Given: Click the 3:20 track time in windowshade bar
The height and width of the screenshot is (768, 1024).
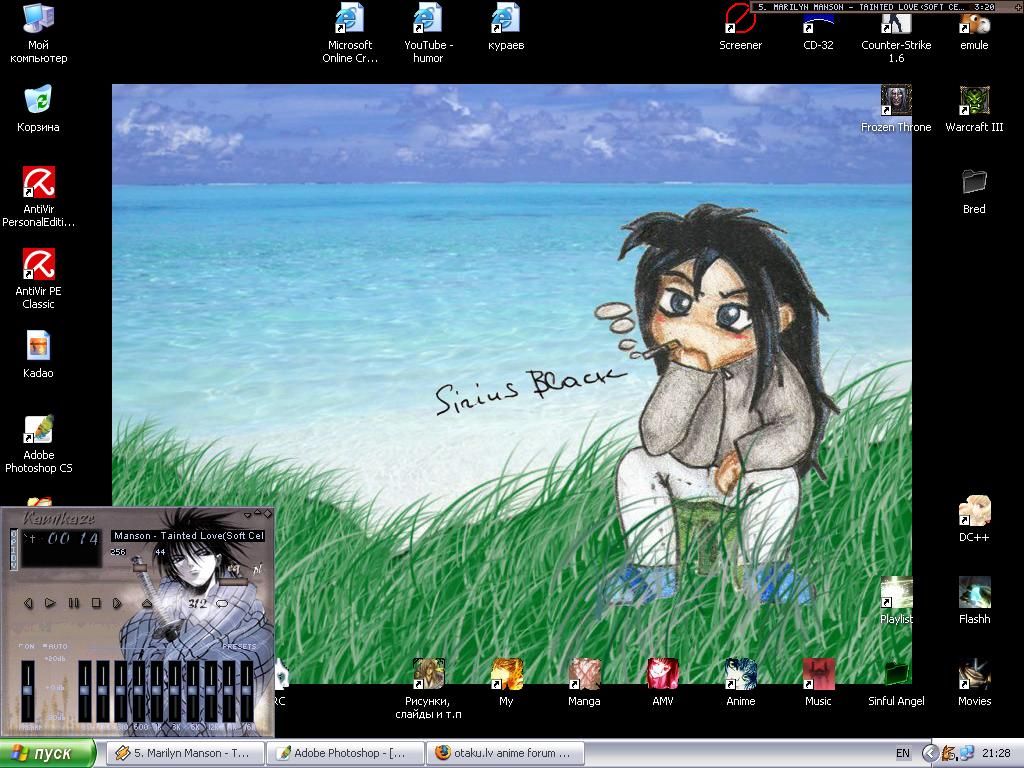Looking at the screenshot, I should click(x=984, y=7).
